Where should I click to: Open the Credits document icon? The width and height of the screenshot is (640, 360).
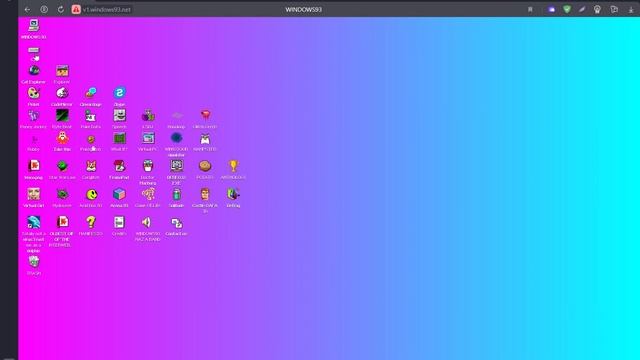119,222
